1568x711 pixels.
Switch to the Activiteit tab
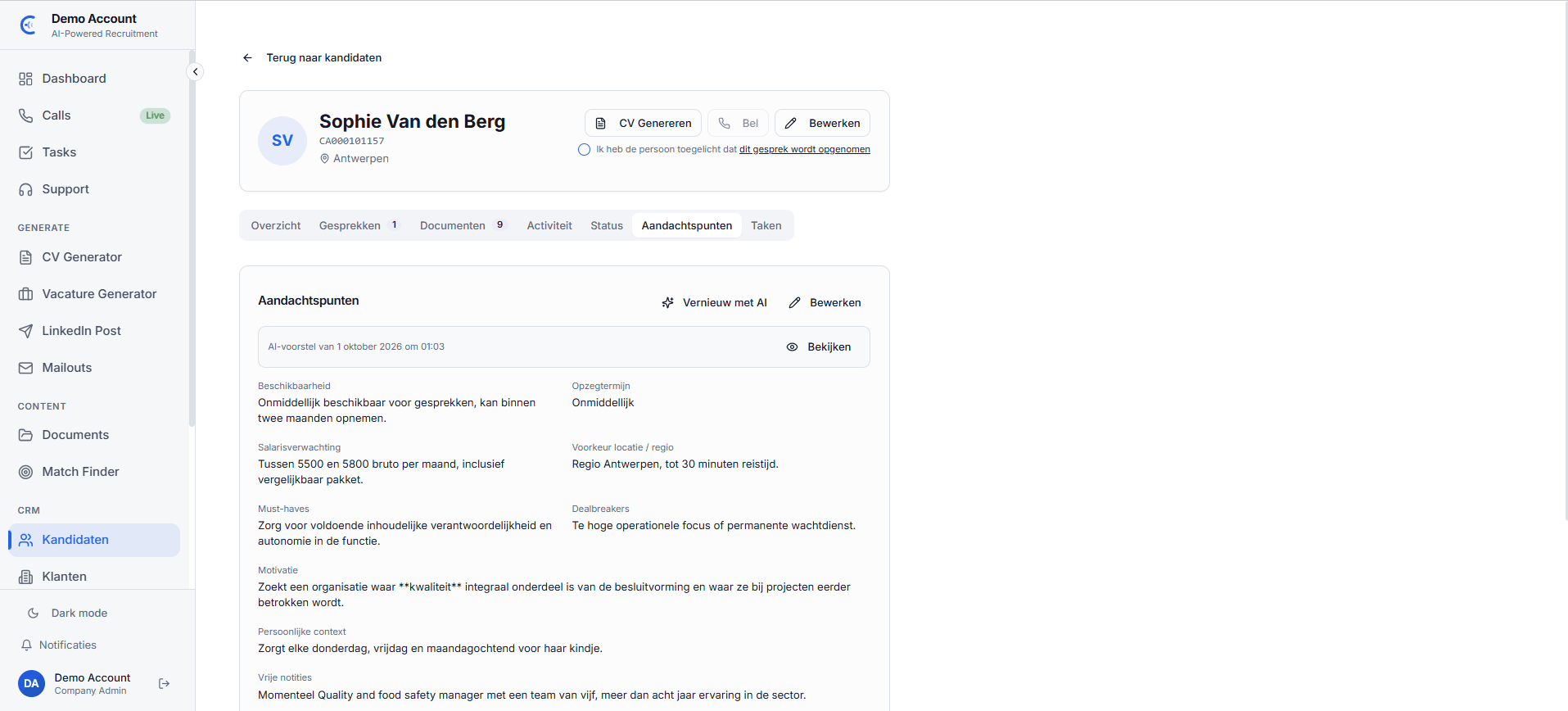549,225
